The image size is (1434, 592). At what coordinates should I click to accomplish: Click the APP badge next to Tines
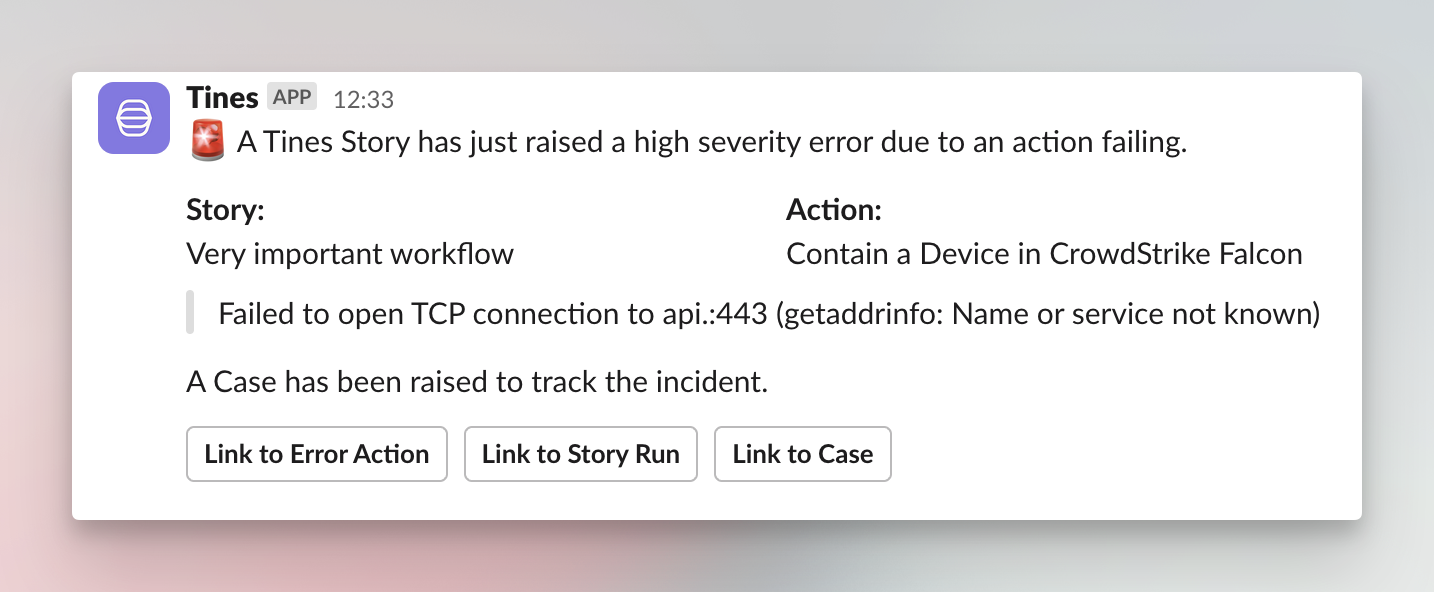click(x=292, y=97)
